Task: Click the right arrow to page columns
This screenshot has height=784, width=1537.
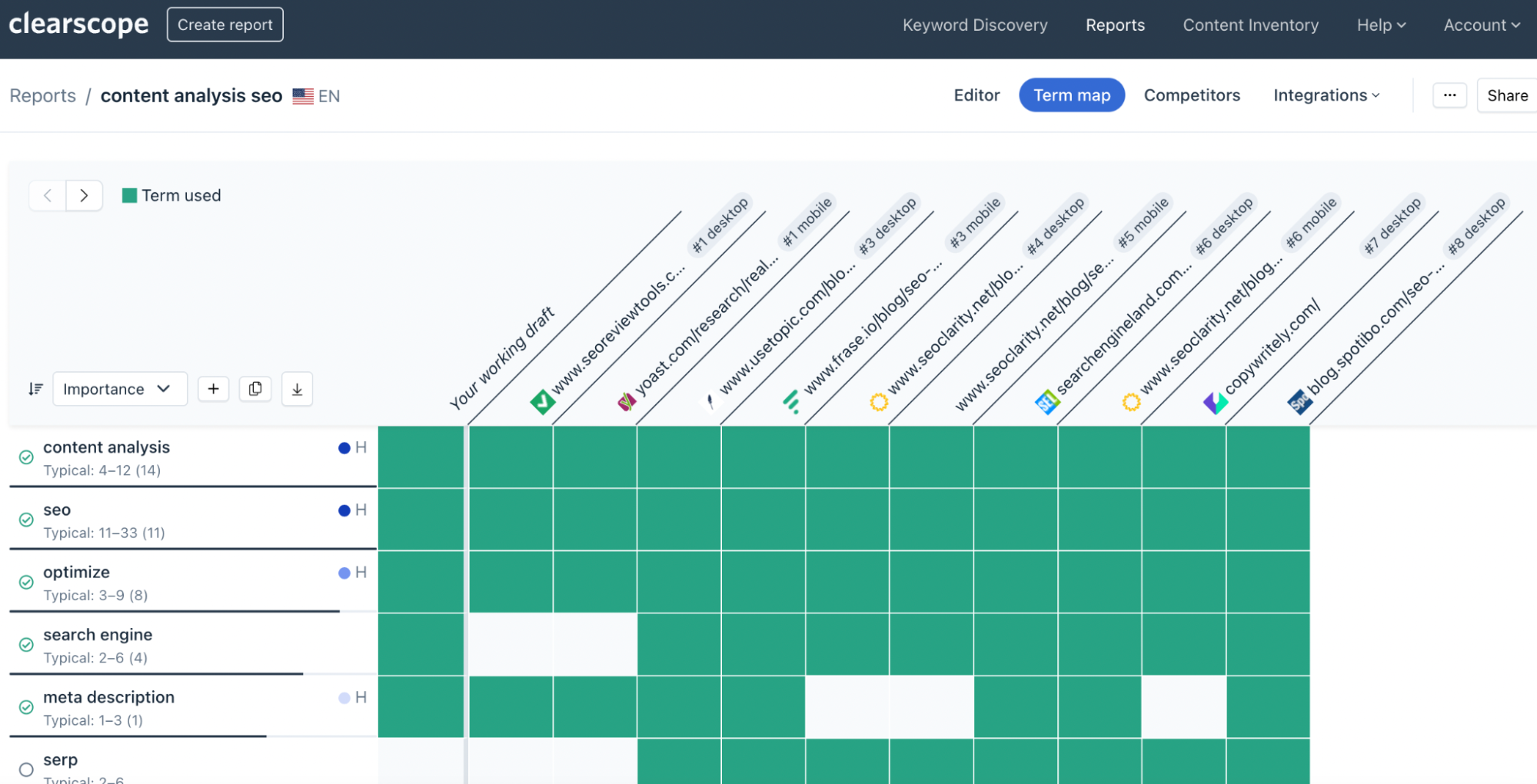Action: [x=85, y=194]
